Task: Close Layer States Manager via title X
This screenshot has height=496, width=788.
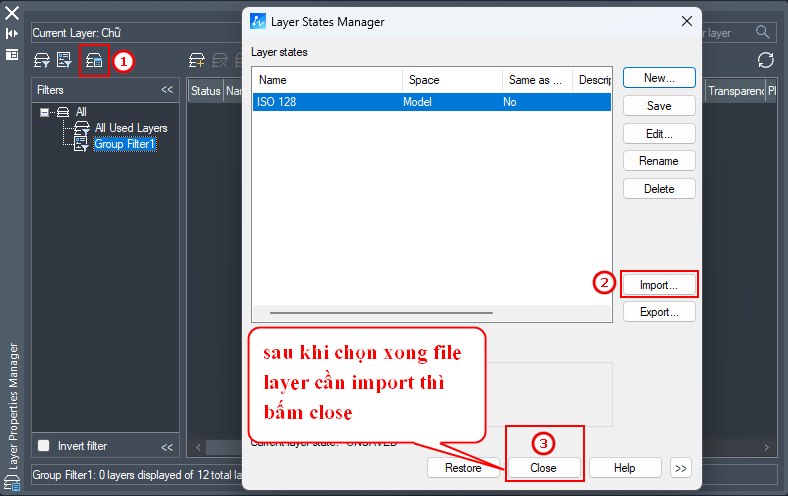Action: 686,21
